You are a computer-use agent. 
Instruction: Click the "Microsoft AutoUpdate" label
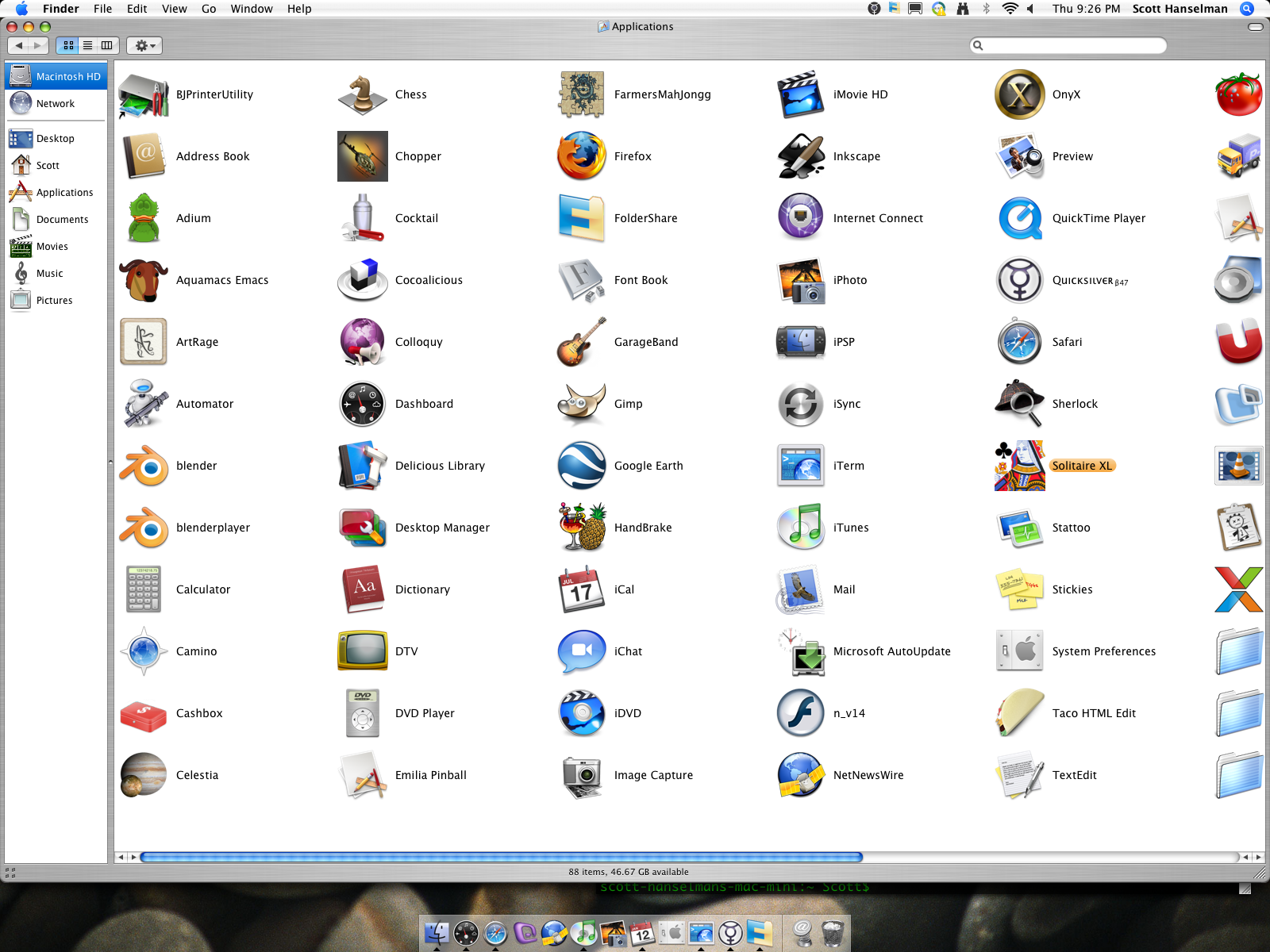click(891, 651)
